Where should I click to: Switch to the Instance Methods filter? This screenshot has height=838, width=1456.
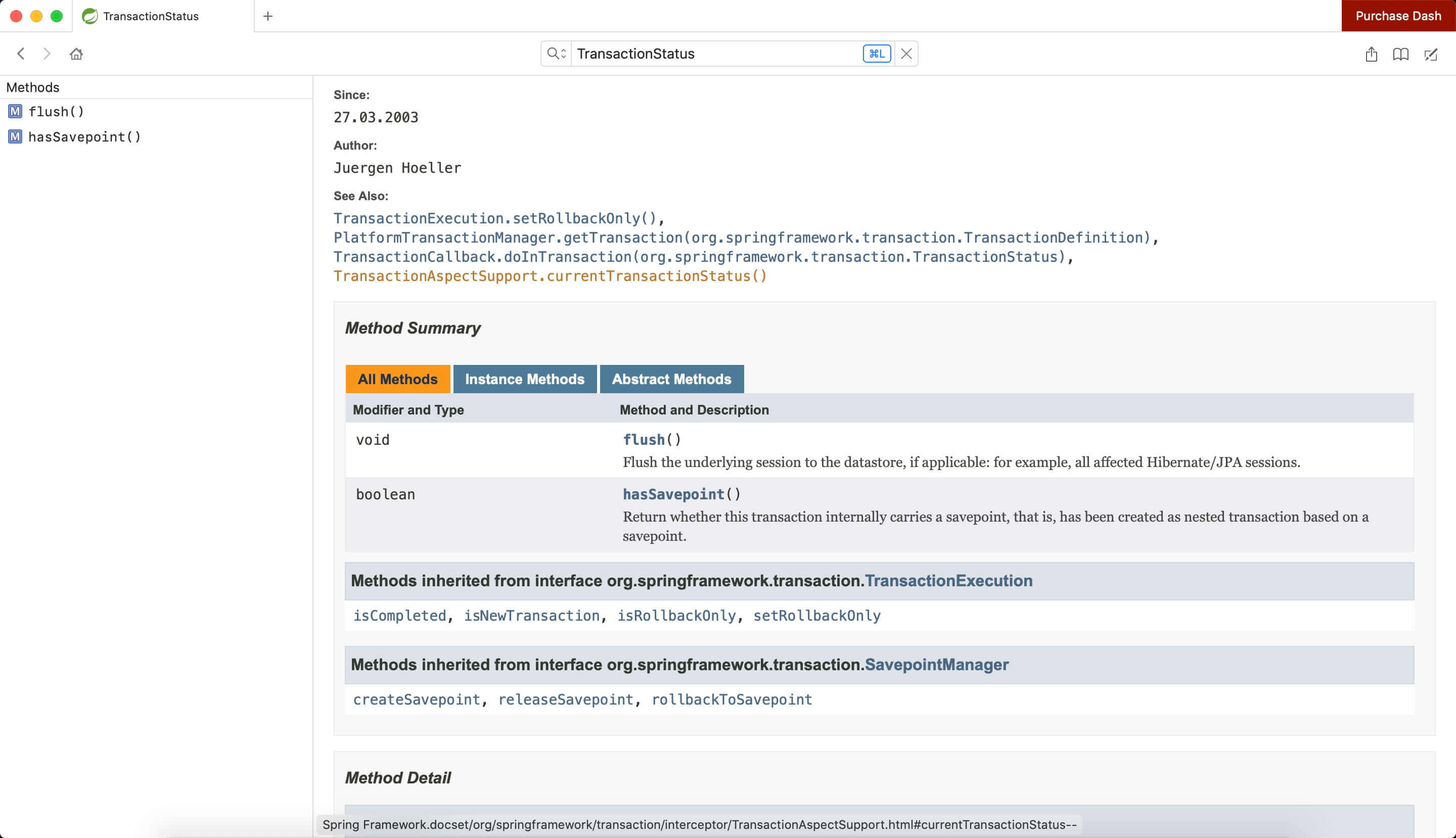pos(524,379)
